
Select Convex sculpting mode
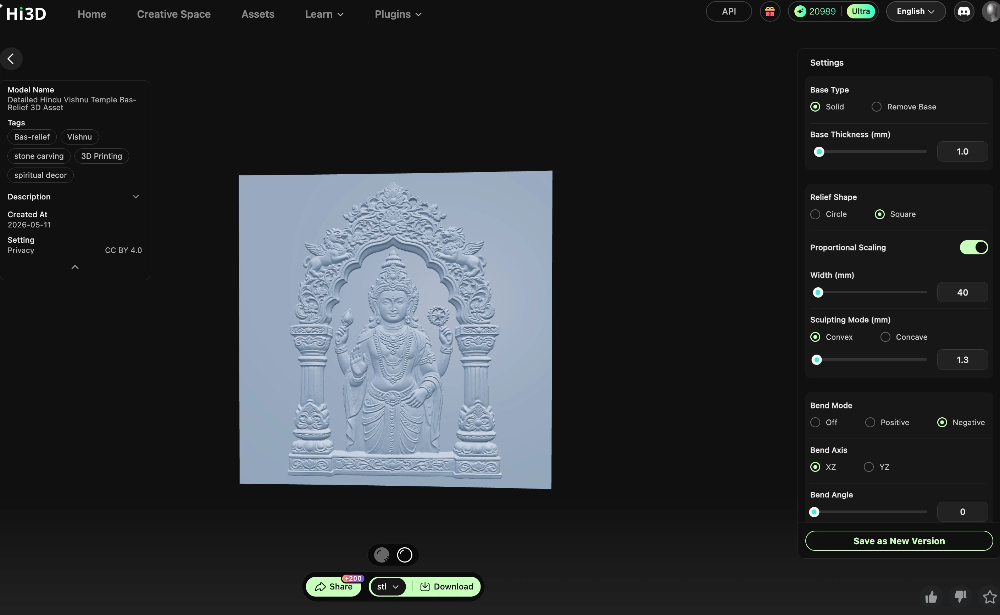point(832,337)
